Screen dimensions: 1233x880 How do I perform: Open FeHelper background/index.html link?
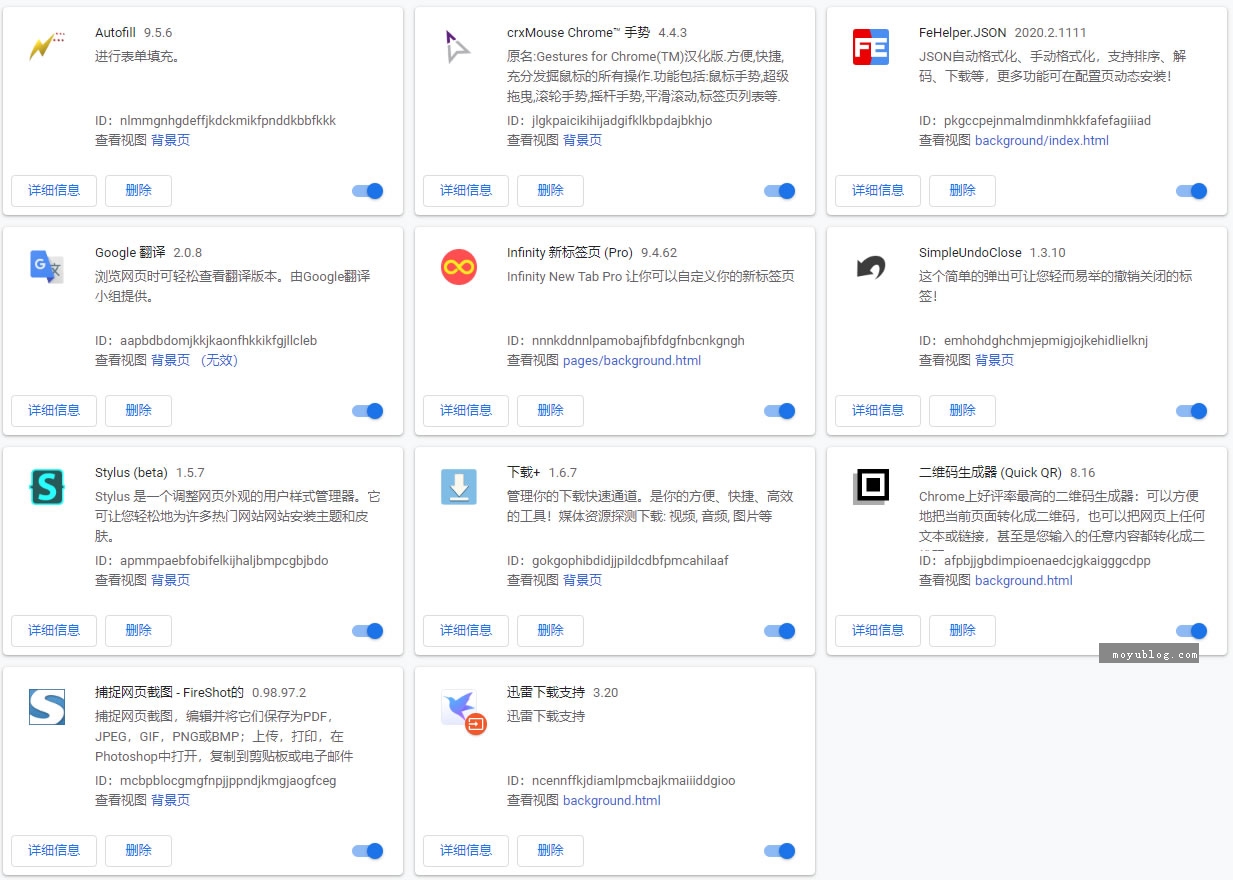(x=1042, y=140)
